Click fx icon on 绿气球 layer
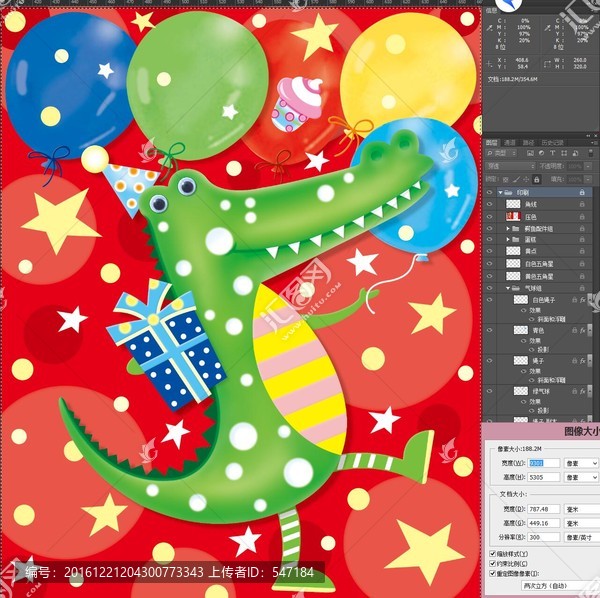600x598 pixels. tap(583, 391)
